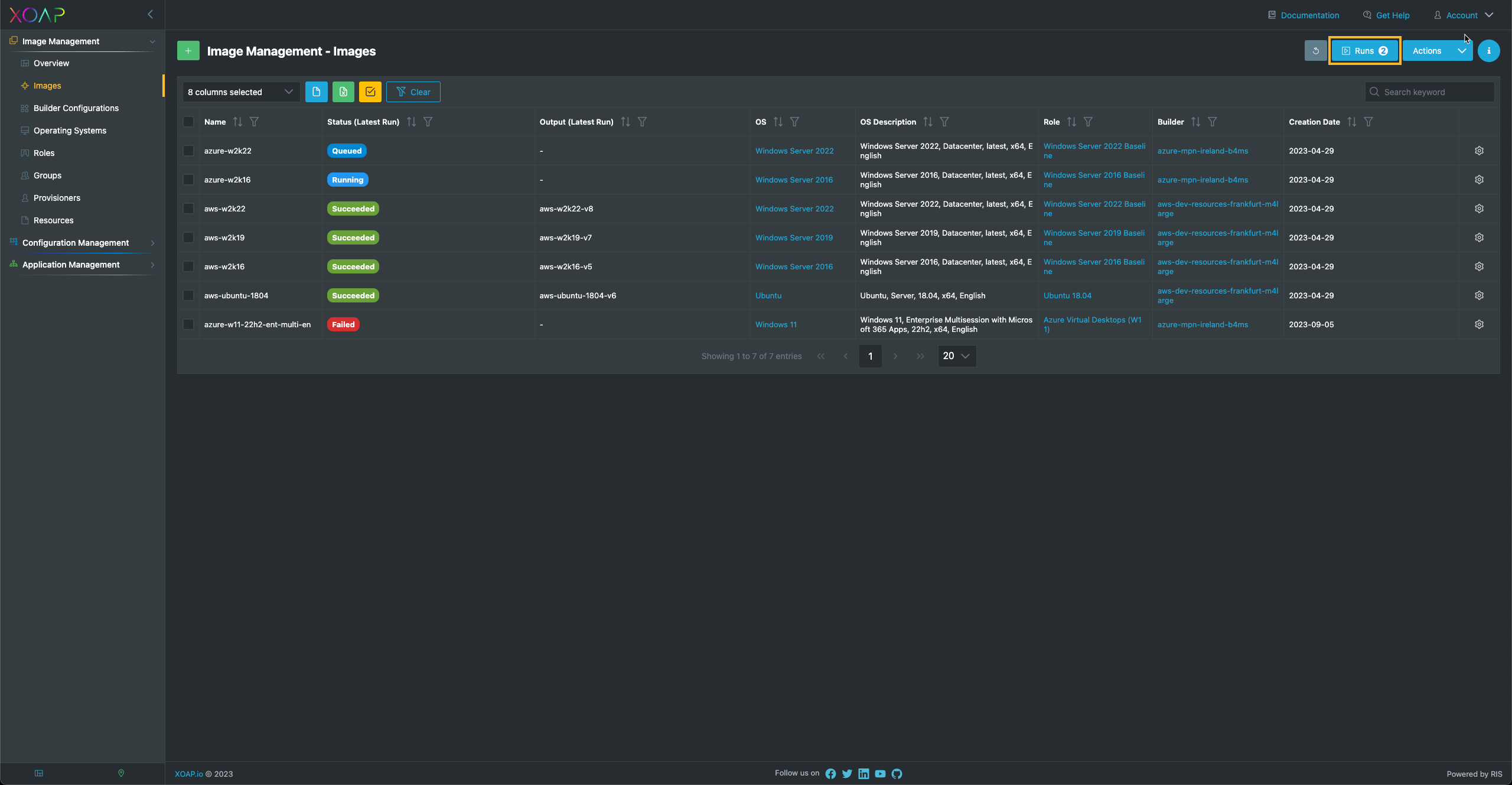The height and width of the screenshot is (785, 1512).
Task: Click the XOAP logo
Action: click(37, 15)
